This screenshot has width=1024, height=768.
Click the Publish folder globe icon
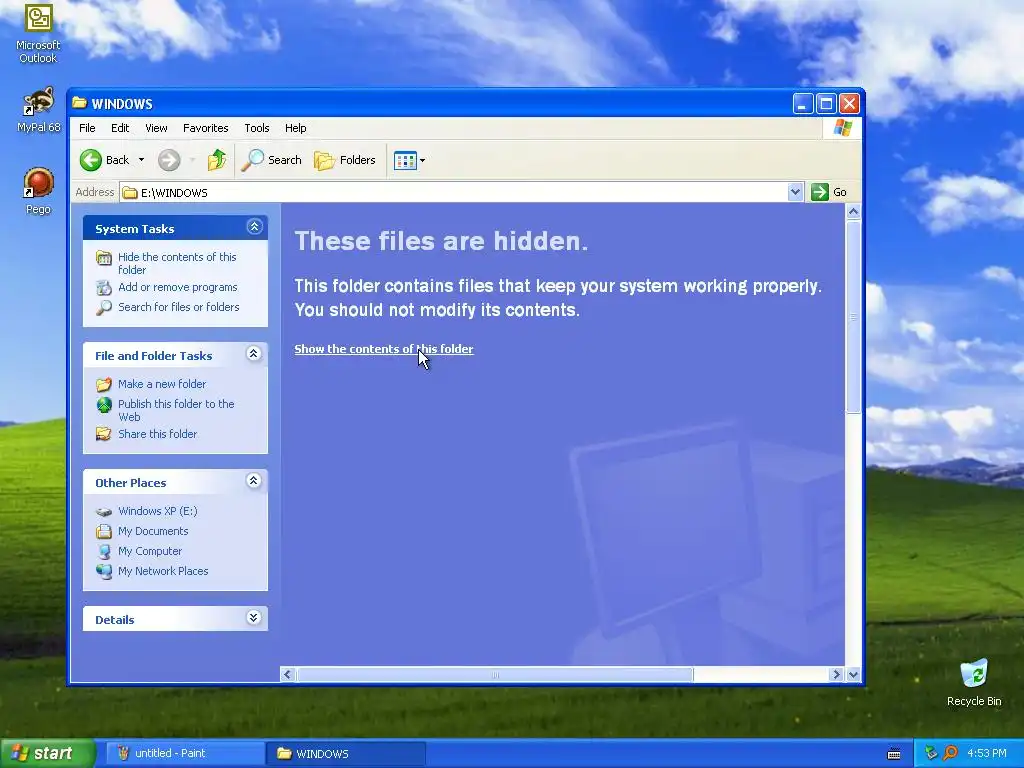click(x=104, y=405)
